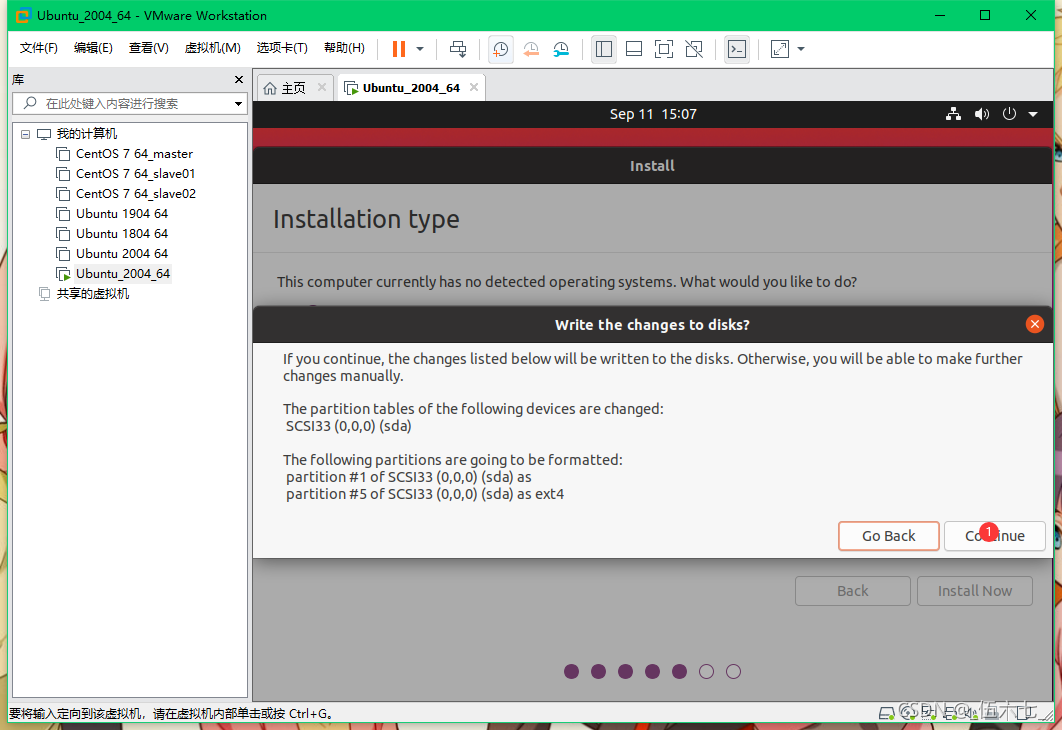Image resolution: width=1062 pixels, height=730 pixels.
Task: Open the power options dropdown arrow beside pause
Action: (420, 49)
